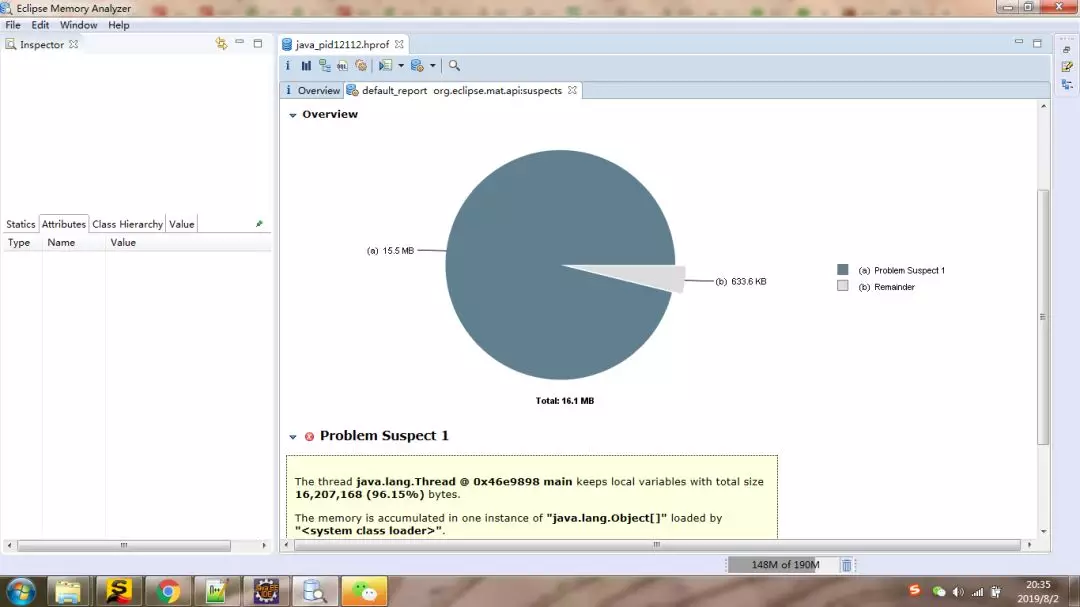Click the '(b) 633.6 KB' pie label
This screenshot has height=607, width=1080.
740,281
